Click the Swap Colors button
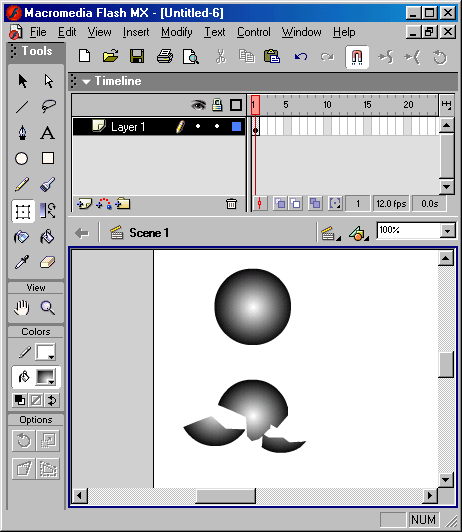462x532 pixels. (52, 400)
